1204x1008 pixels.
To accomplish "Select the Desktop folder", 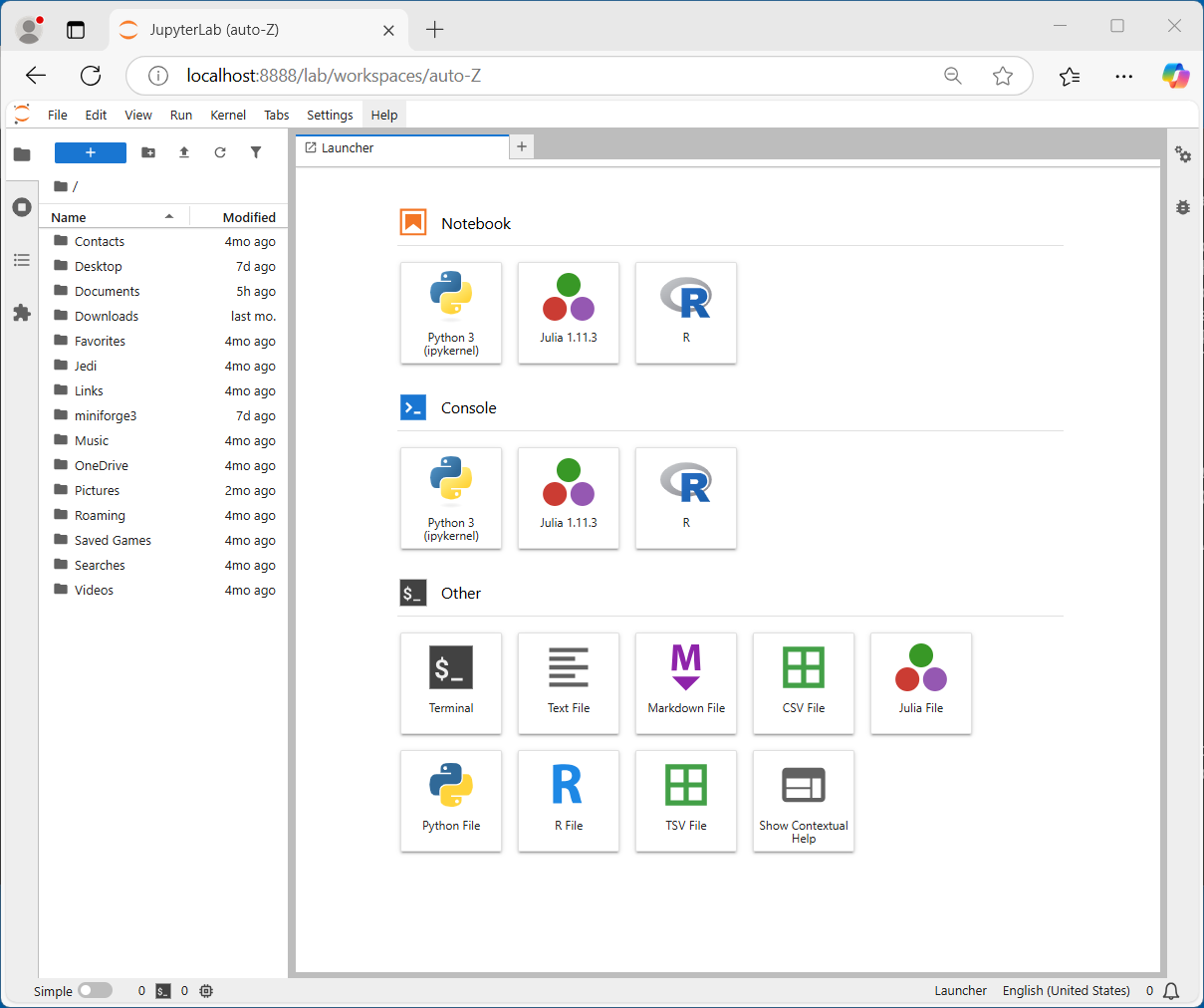I will (163, 266).
